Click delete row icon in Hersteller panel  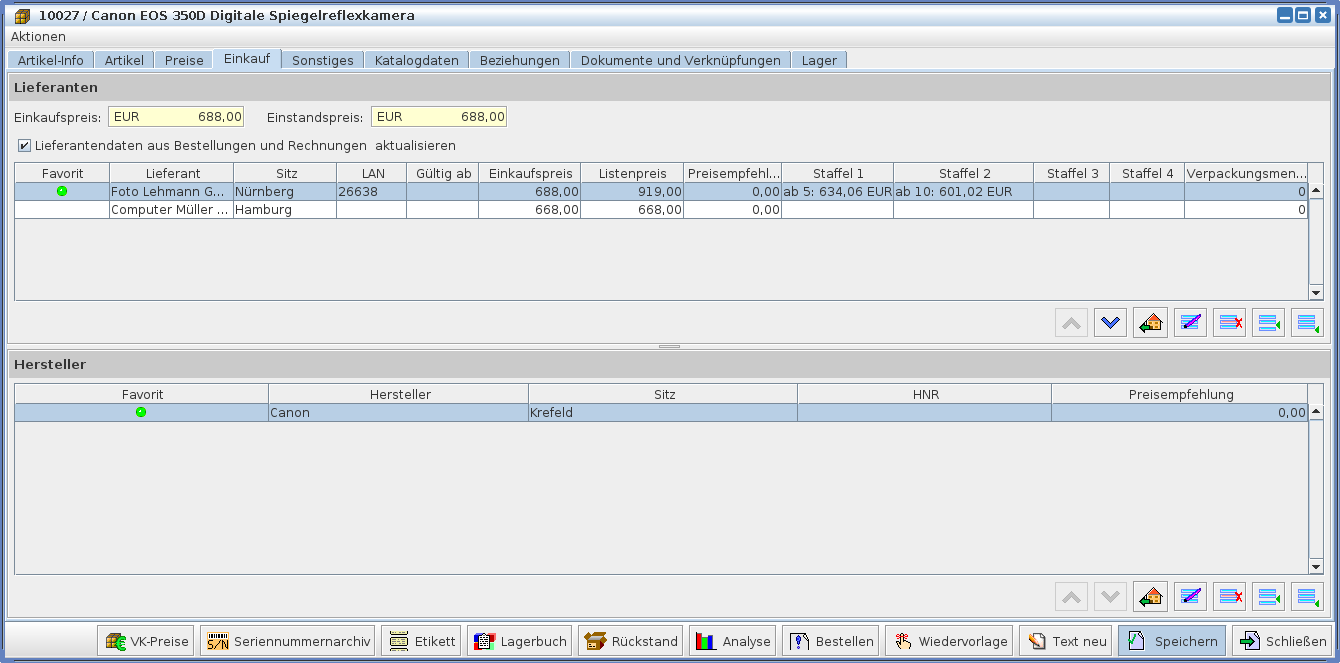pyautogui.click(x=1229, y=597)
